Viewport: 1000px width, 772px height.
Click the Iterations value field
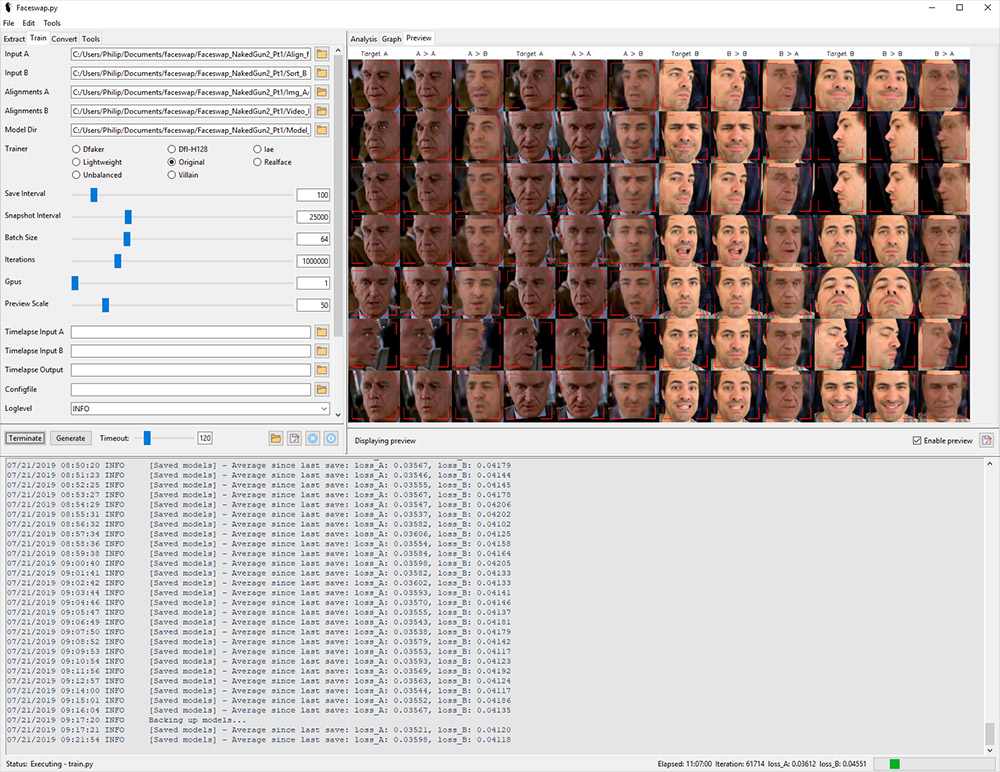click(313, 261)
